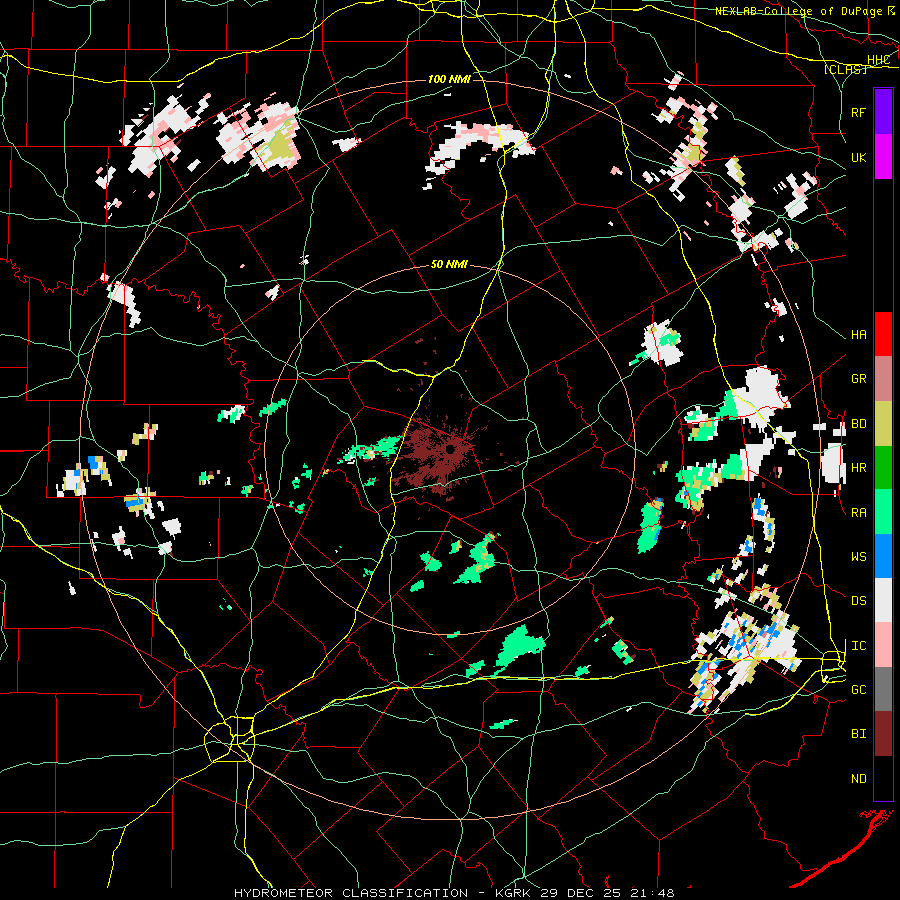Click the dark red BI swatch

(x=883, y=734)
